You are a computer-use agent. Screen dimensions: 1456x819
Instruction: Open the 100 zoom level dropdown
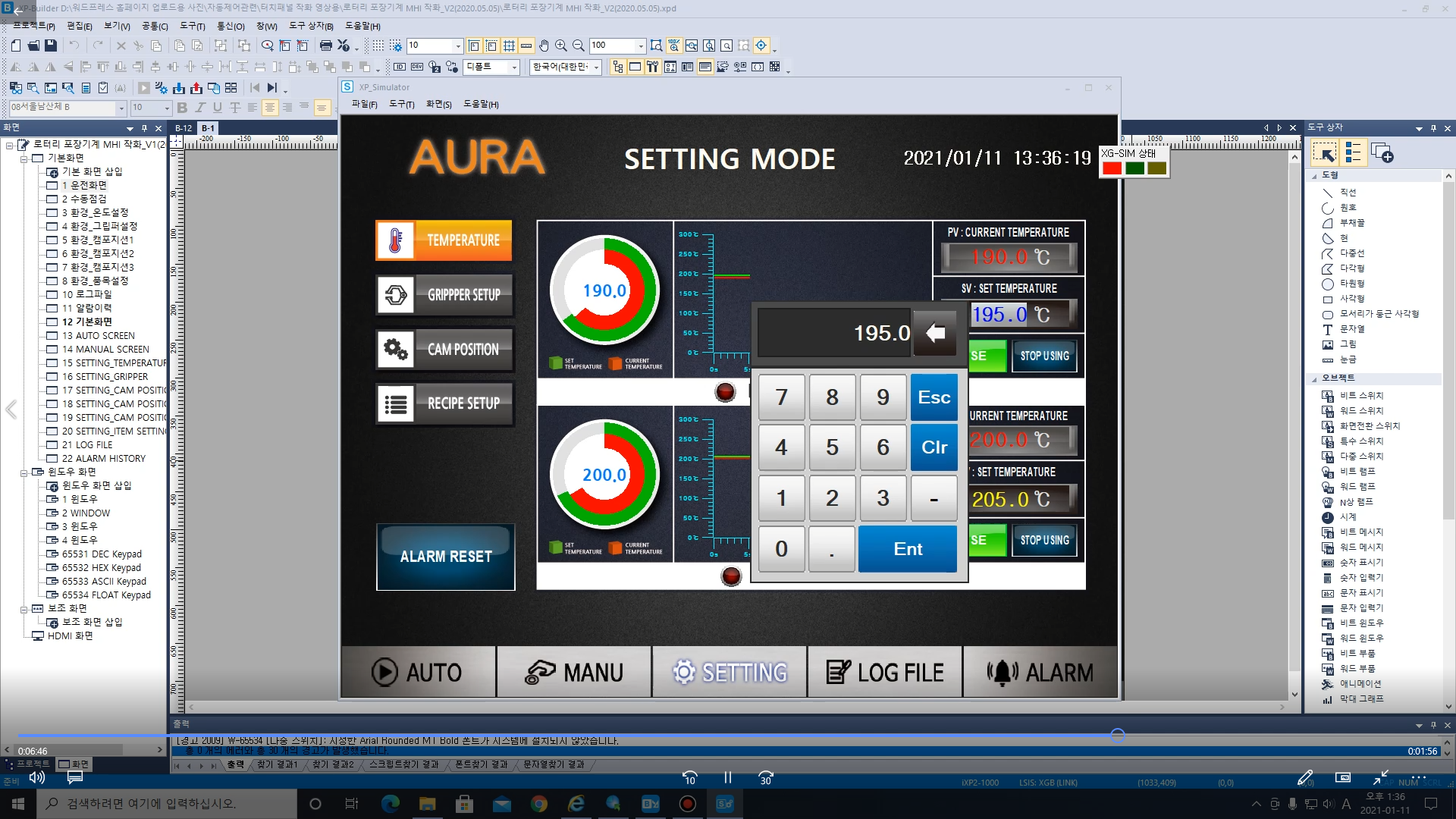click(x=641, y=45)
